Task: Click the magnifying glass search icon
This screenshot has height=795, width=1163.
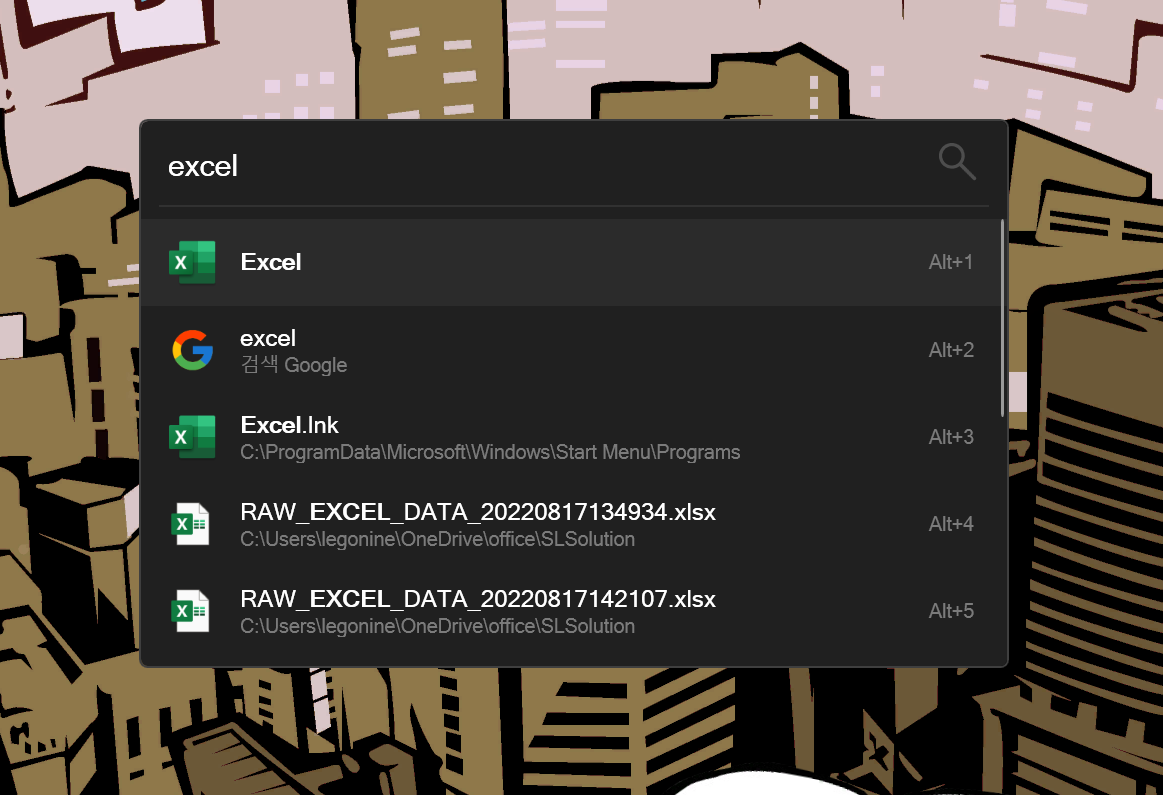Action: coord(956,161)
